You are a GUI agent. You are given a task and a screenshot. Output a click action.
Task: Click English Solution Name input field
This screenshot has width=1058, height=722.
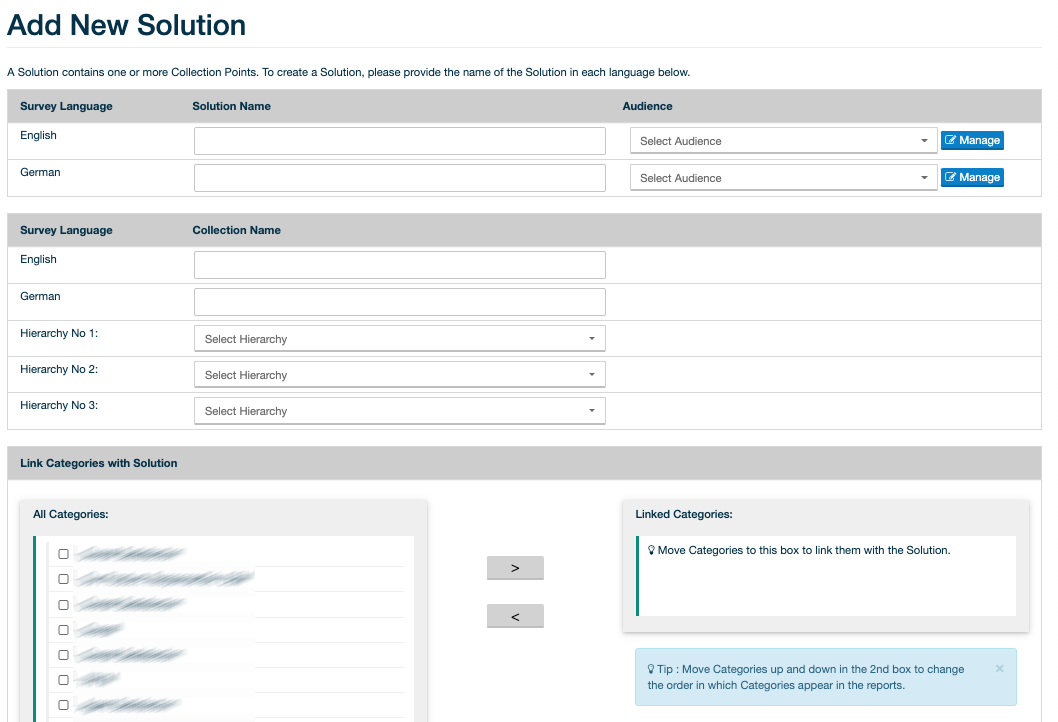pos(399,141)
